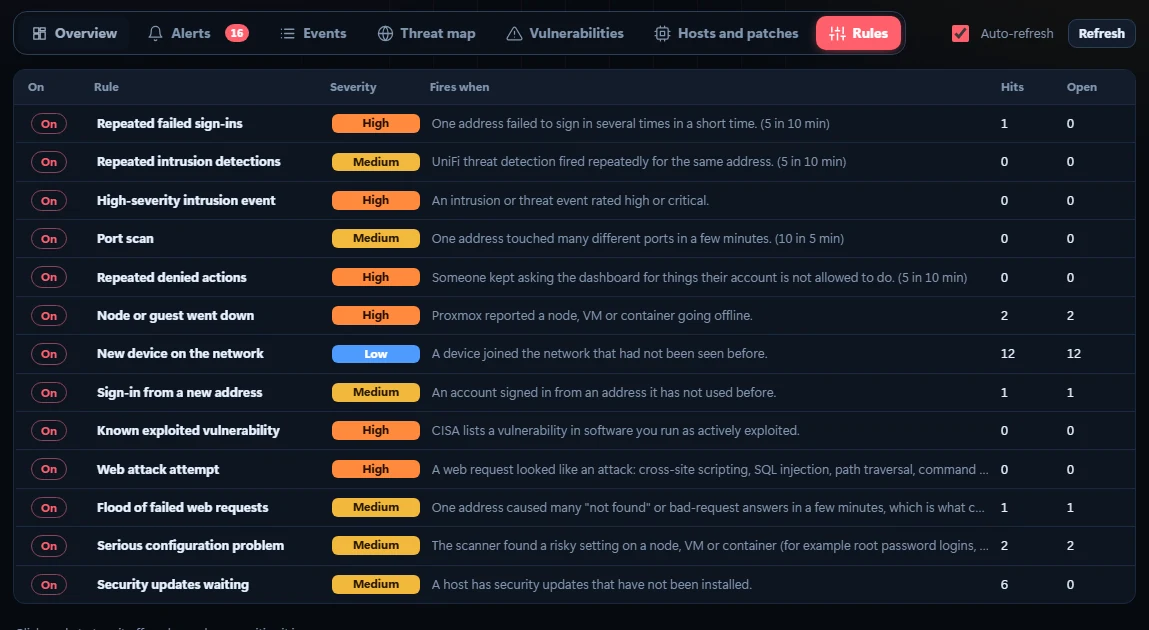Image resolution: width=1149 pixels, height=630 pixels.
Task: Open the Overview tab
Action: click(75, 34)
